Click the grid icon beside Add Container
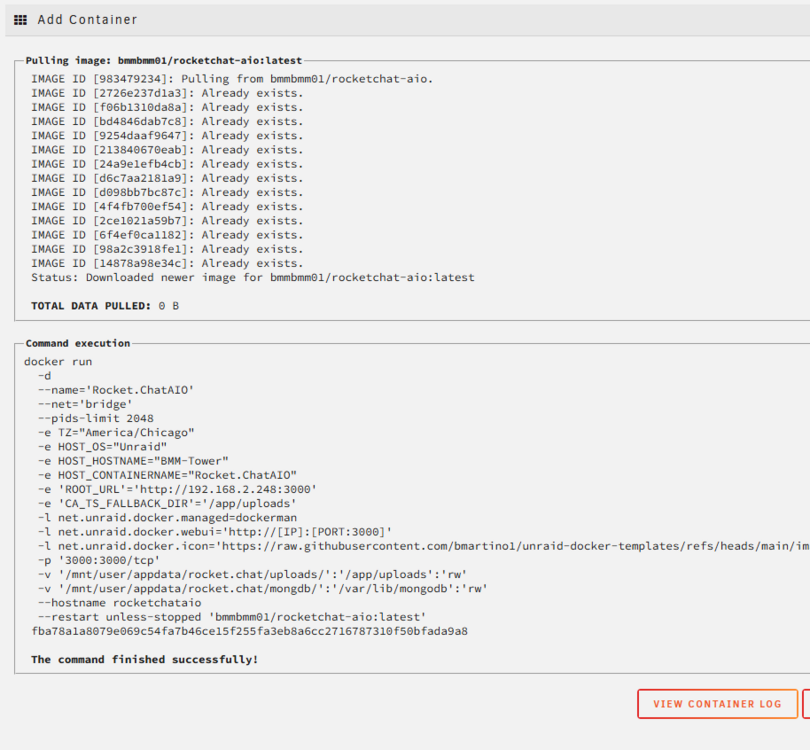Image resolution: width=810 pixels, height=750 pixels. click(x=20, y=20)
